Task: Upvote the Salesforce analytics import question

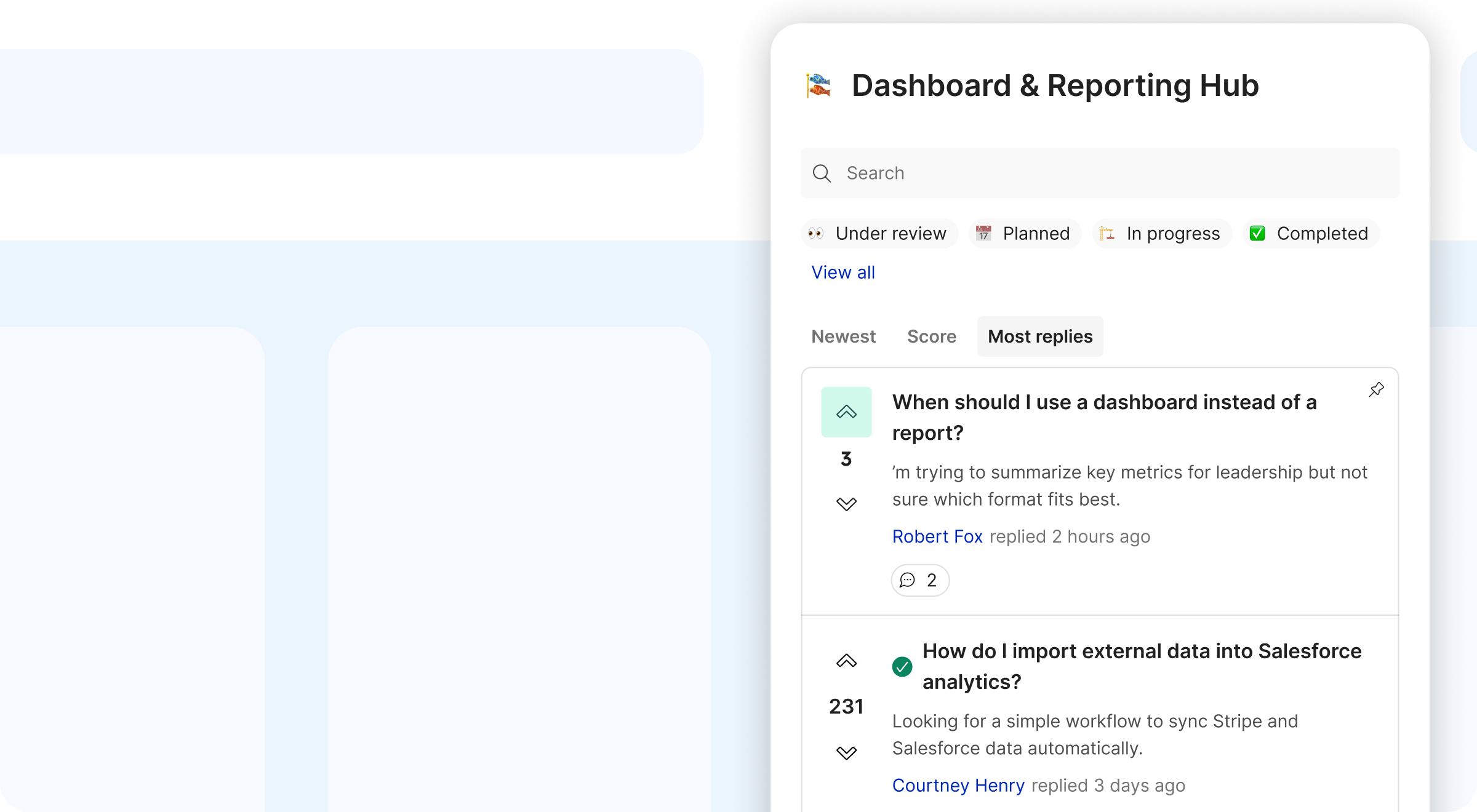Action: point(846,661)
